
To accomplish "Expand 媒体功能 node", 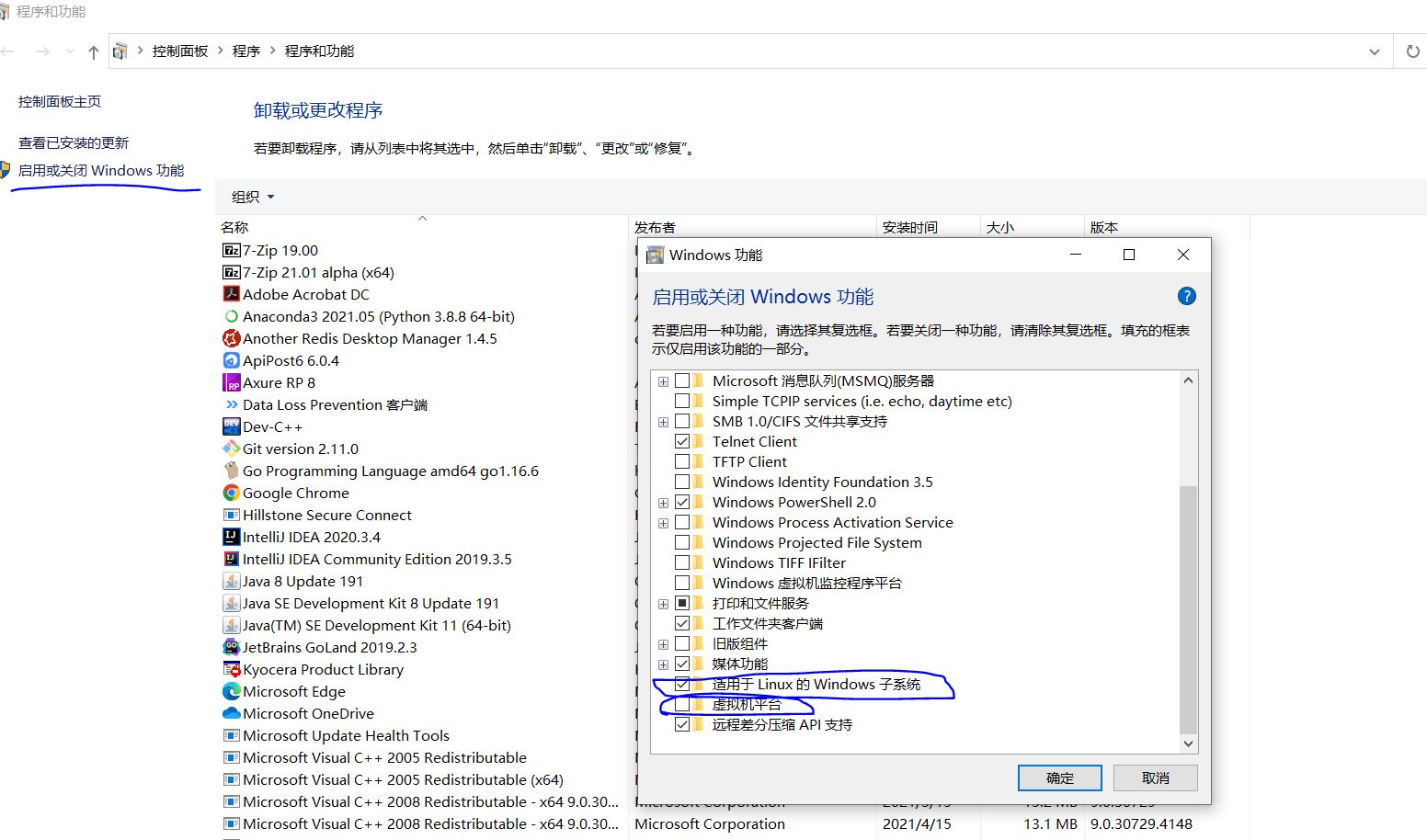I will pyautogui.click(x=663, y=664).
